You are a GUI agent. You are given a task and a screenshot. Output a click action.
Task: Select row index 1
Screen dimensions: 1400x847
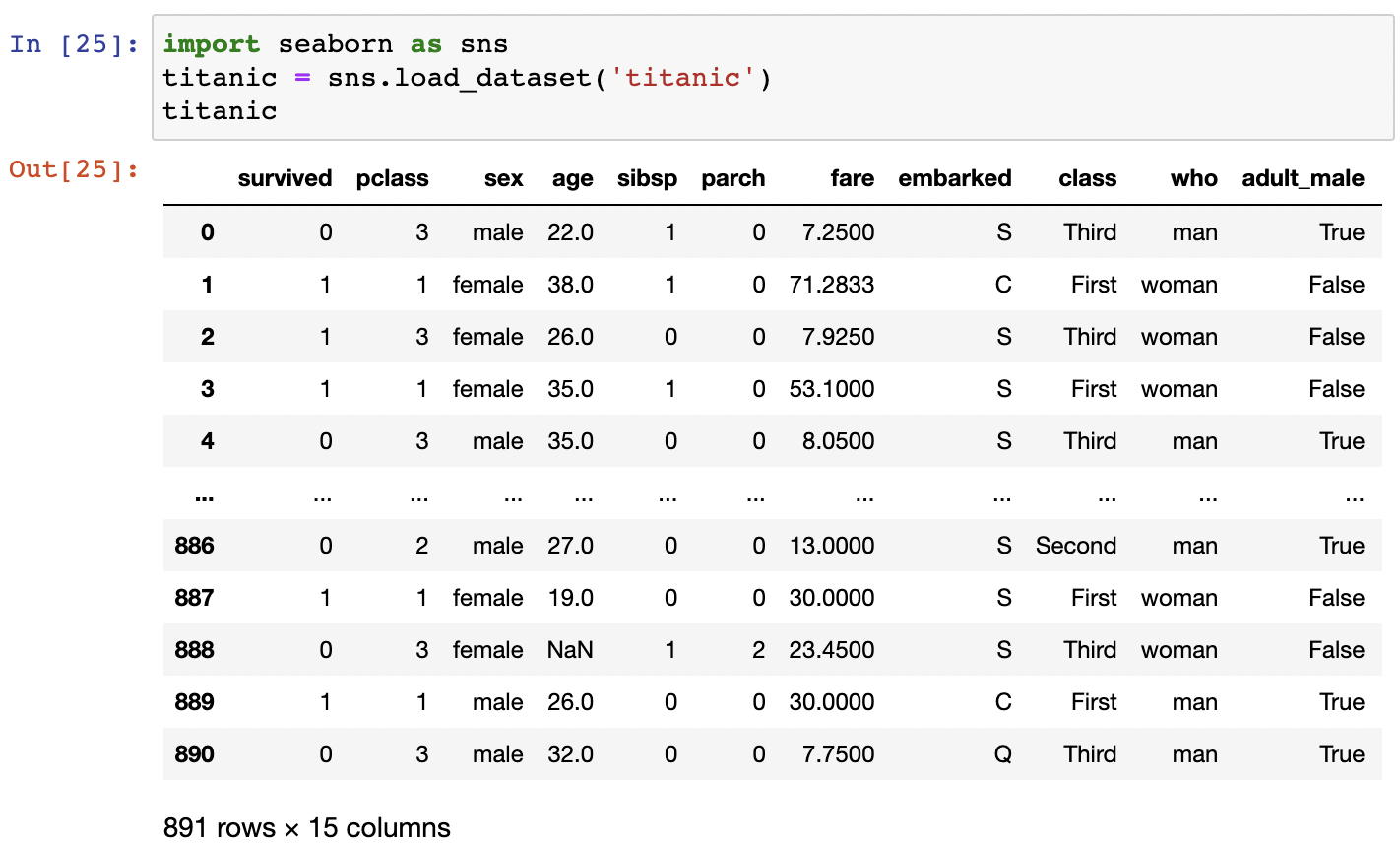pos(207,285)
